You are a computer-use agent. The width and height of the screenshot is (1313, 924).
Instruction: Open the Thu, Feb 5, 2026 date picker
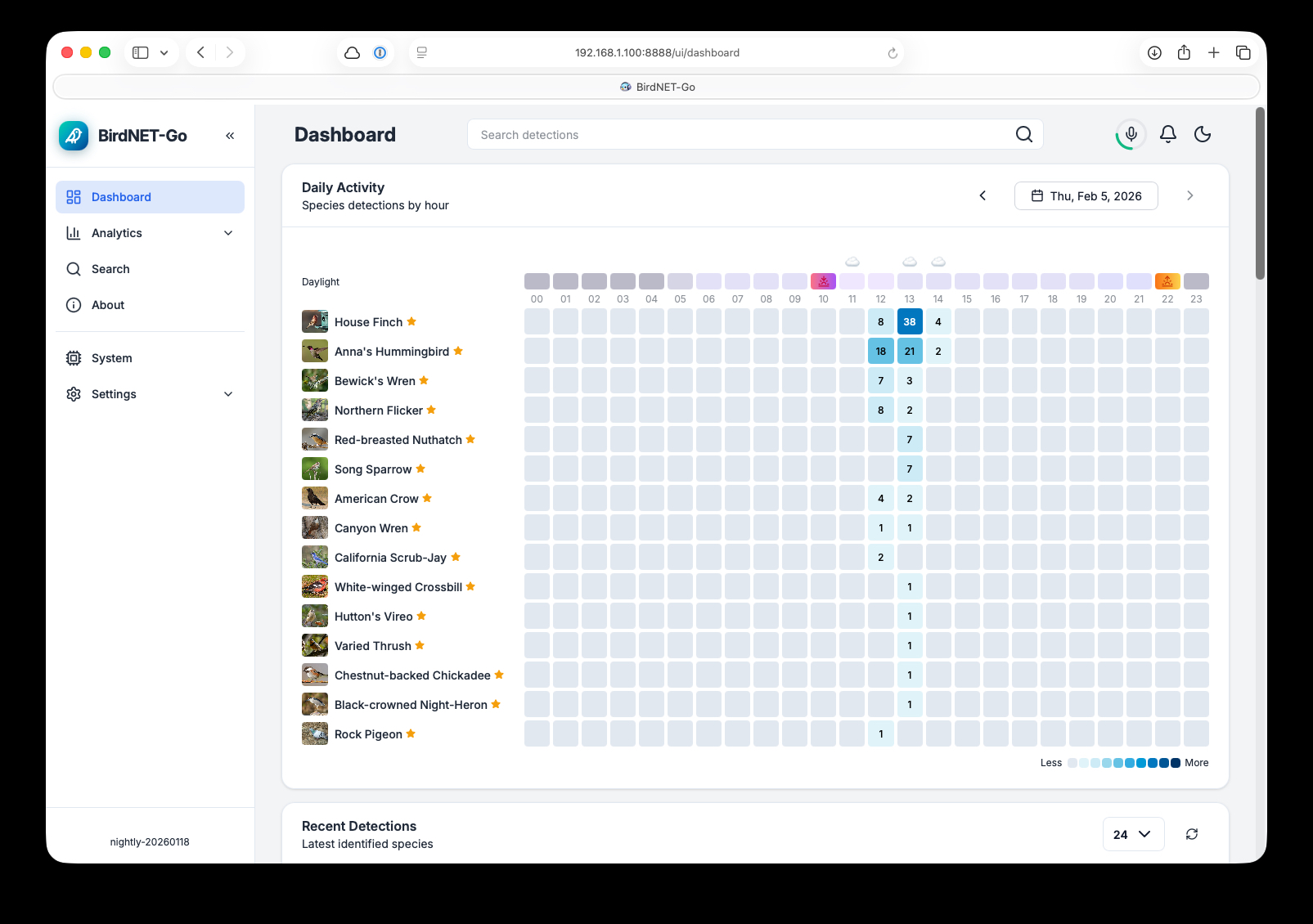pyautogui.click(x=1086, y=196)
